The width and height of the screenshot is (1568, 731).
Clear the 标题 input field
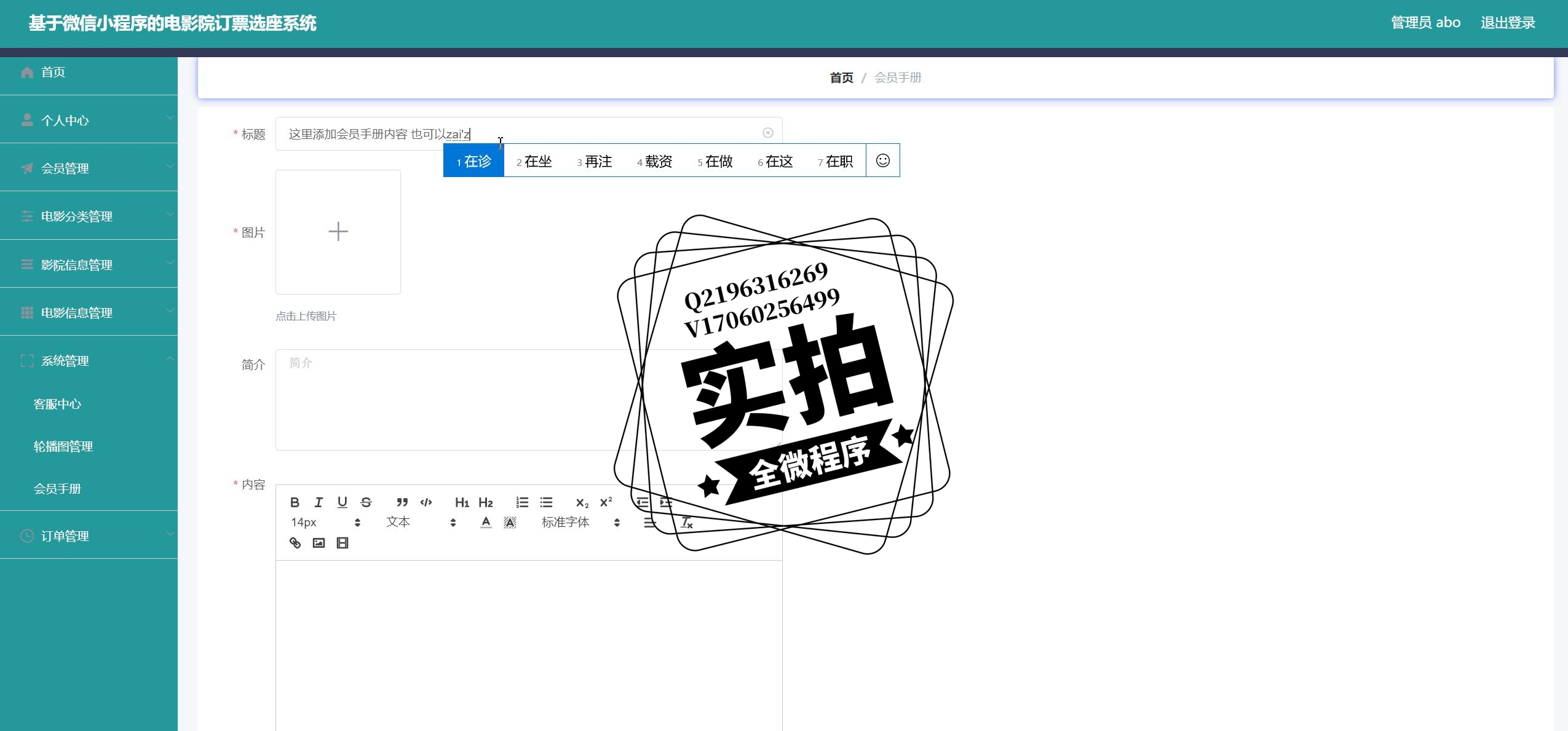pos(767,133)
